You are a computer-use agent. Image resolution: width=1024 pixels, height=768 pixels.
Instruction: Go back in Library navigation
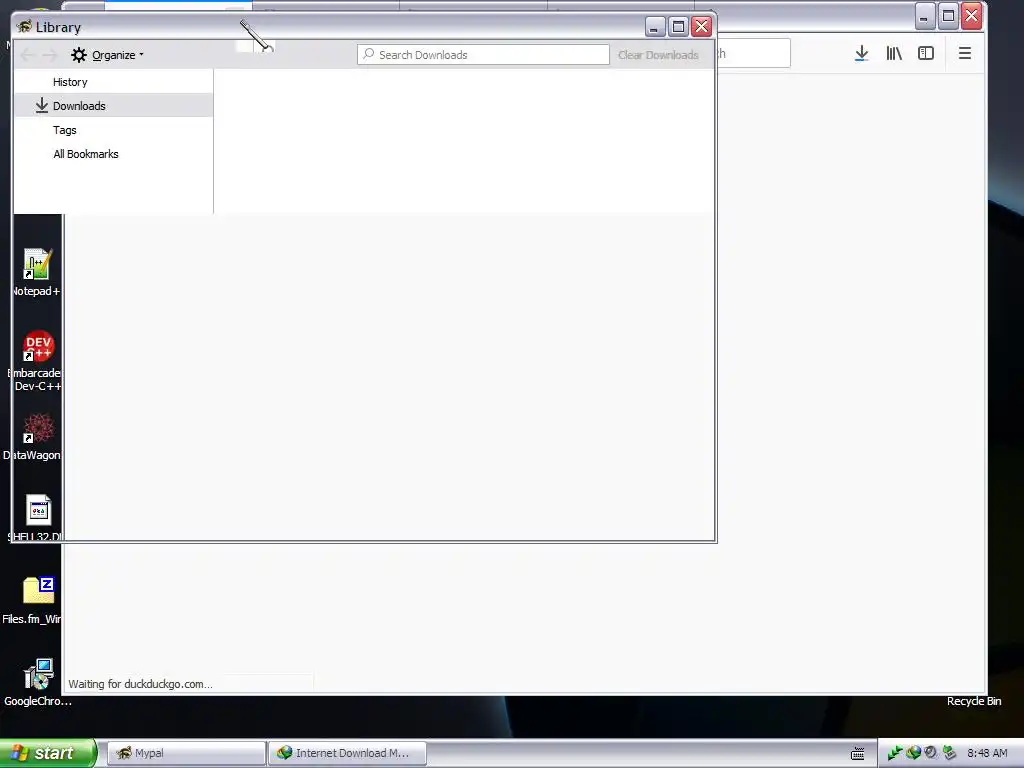coord(27,55)
